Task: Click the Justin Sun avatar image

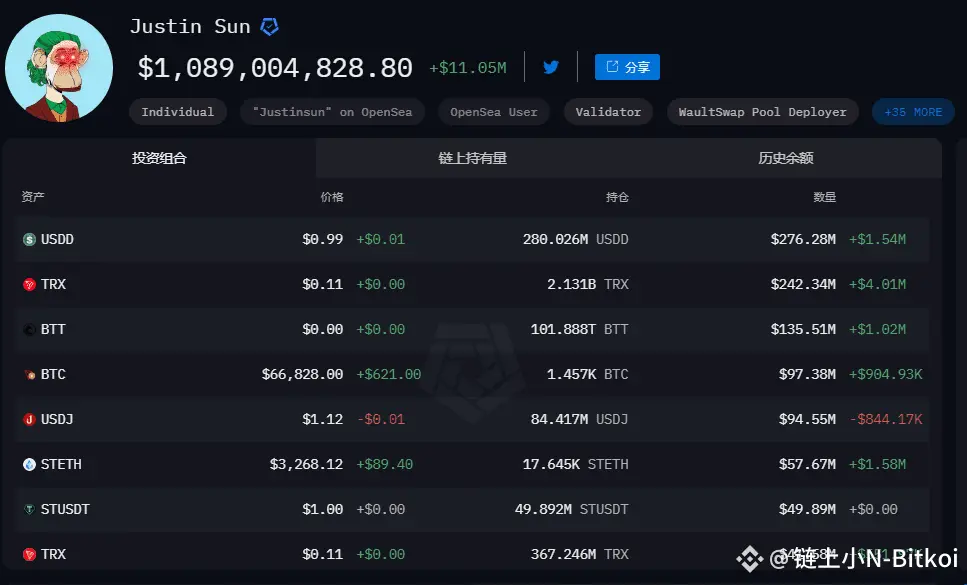Action: pos(59,68)
